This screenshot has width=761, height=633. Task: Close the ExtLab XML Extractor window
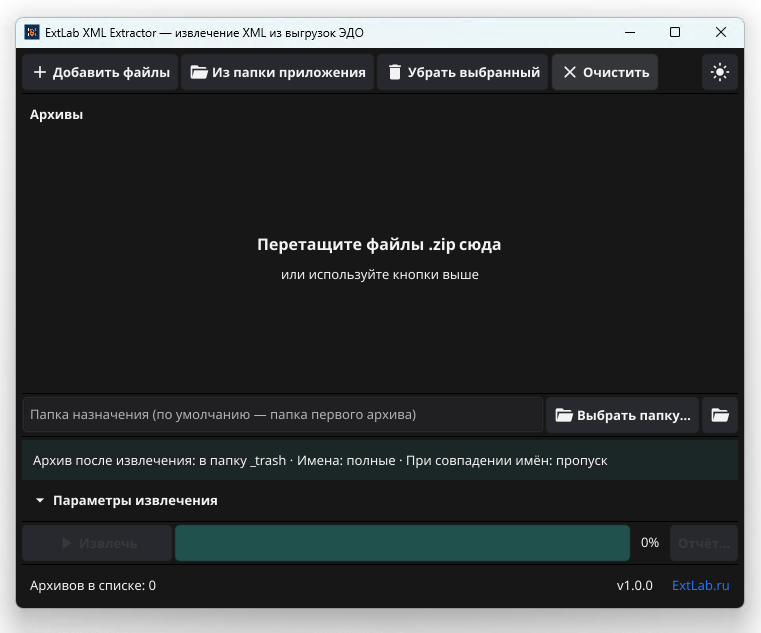[721, 33]
